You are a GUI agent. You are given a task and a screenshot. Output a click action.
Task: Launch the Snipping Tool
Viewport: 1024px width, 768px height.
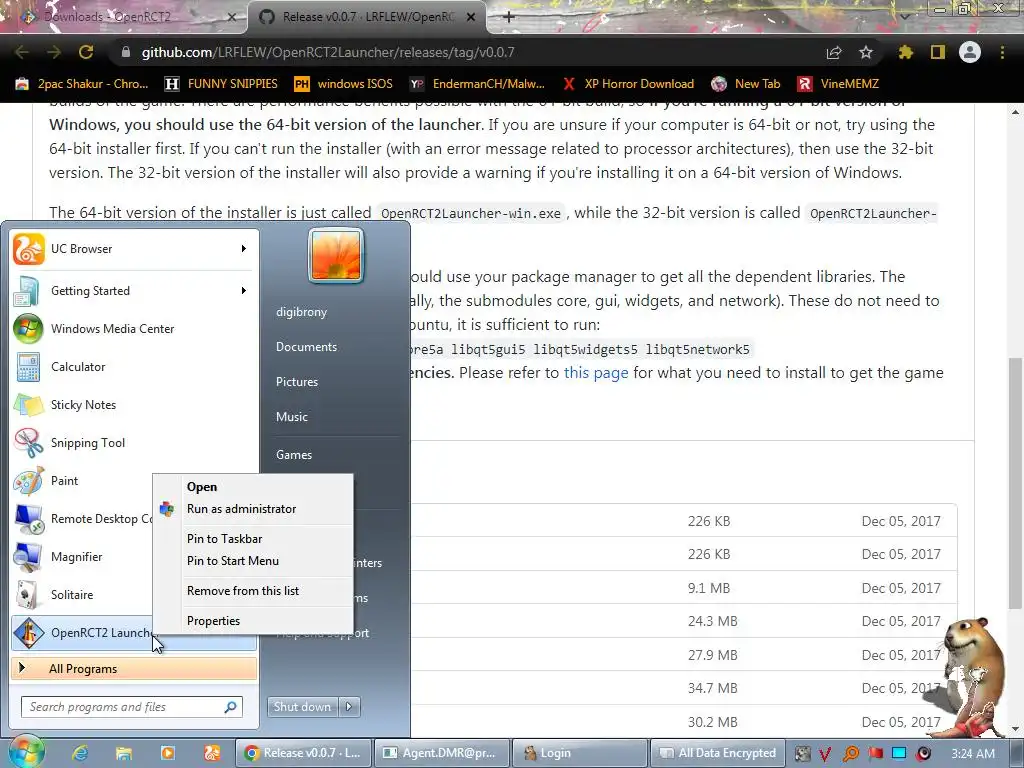point(134,442)
